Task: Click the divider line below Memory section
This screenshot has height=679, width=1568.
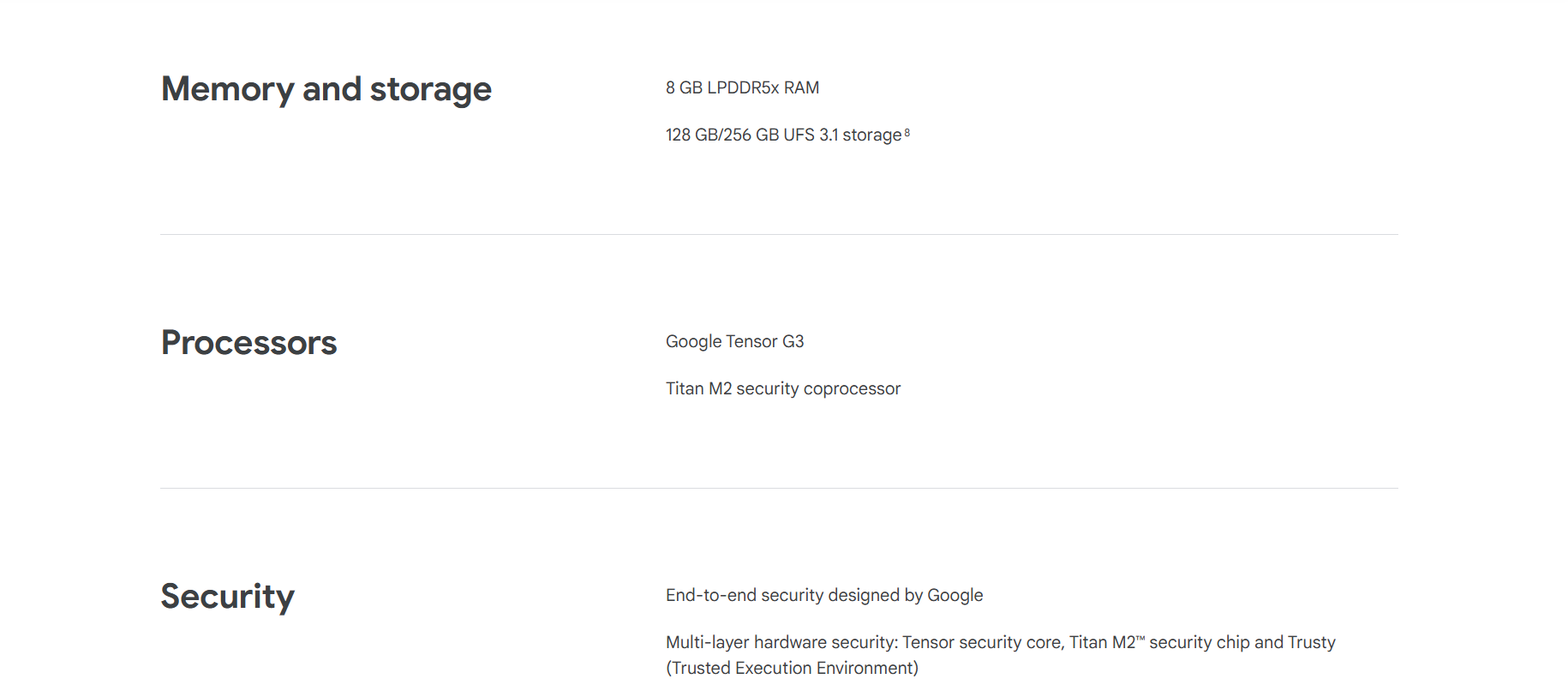Action: (x=779, y=234)
